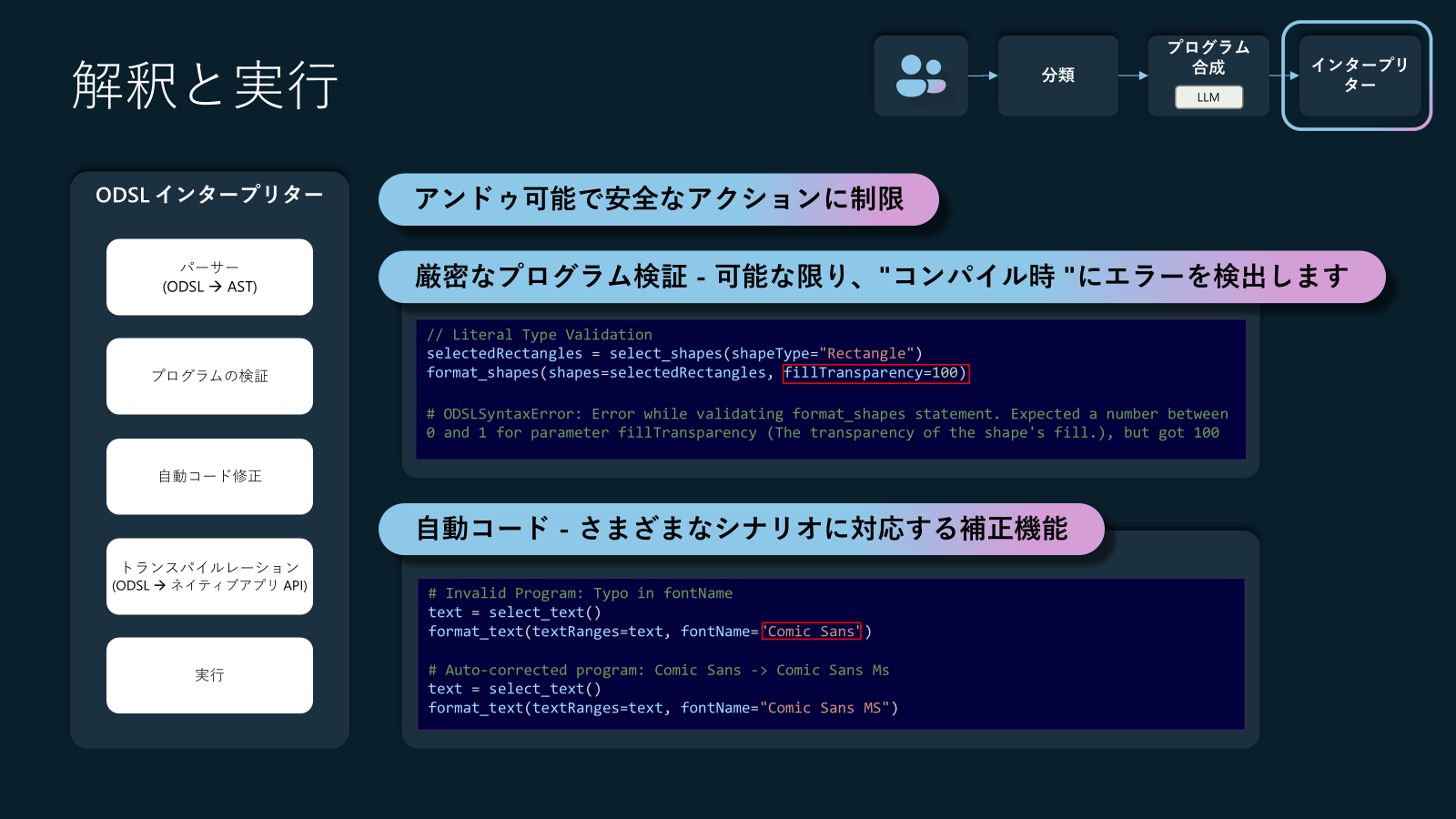Click the users people icon
1456x819 pixels.
(x=921, y=76)
